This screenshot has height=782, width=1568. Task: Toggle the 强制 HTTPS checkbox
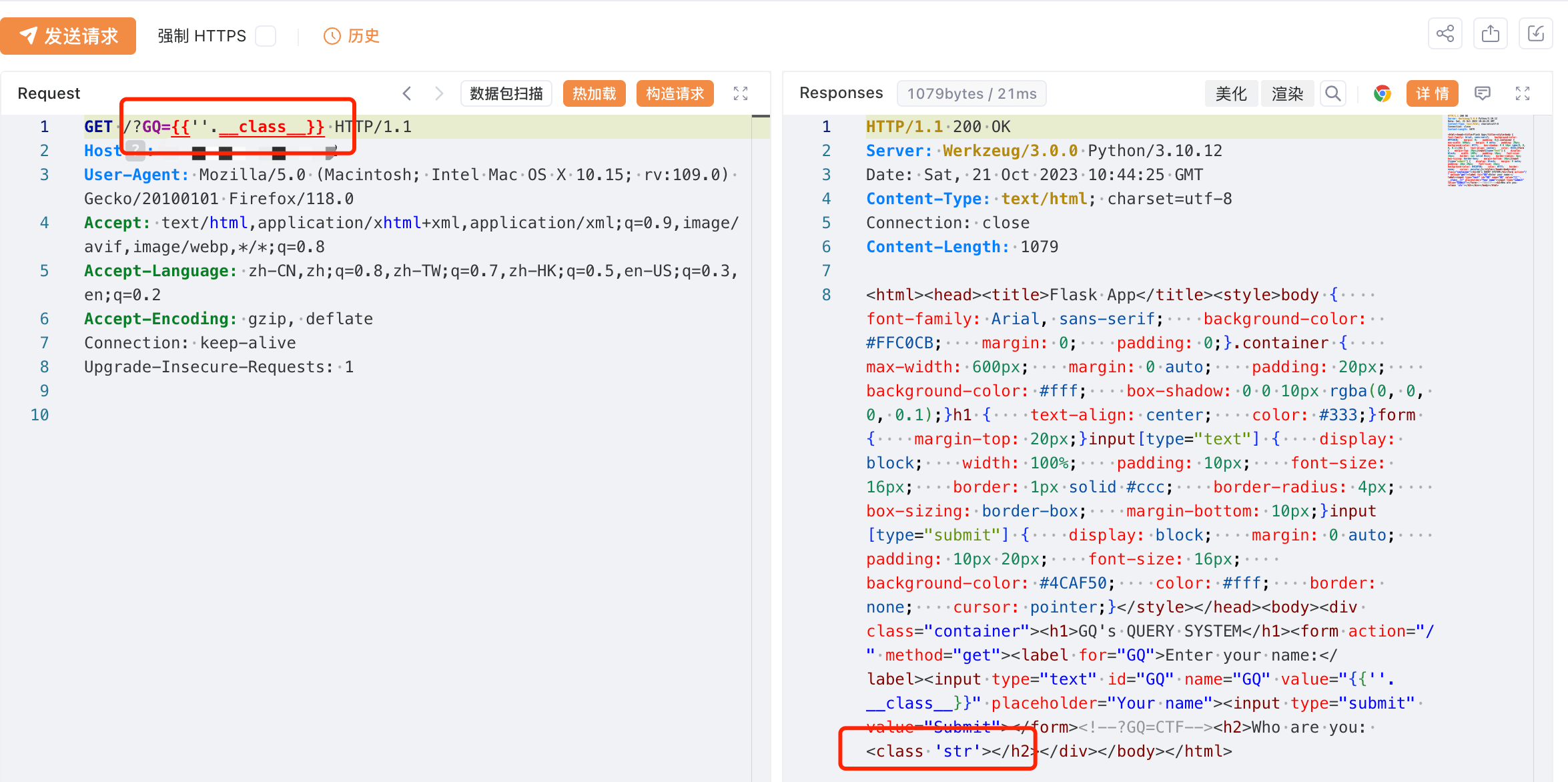(266, 36)
